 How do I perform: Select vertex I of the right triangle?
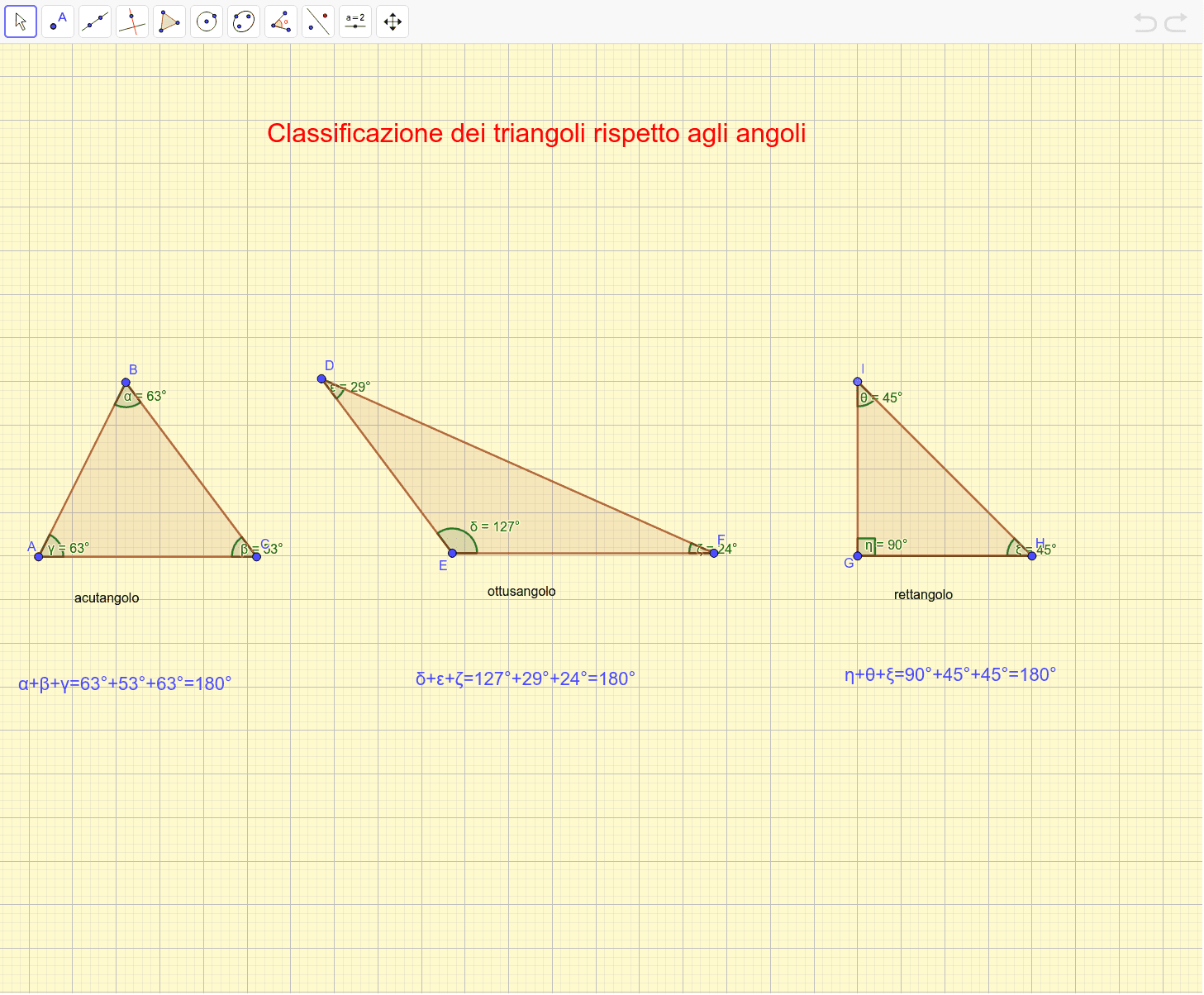click(x=858, y=382)
